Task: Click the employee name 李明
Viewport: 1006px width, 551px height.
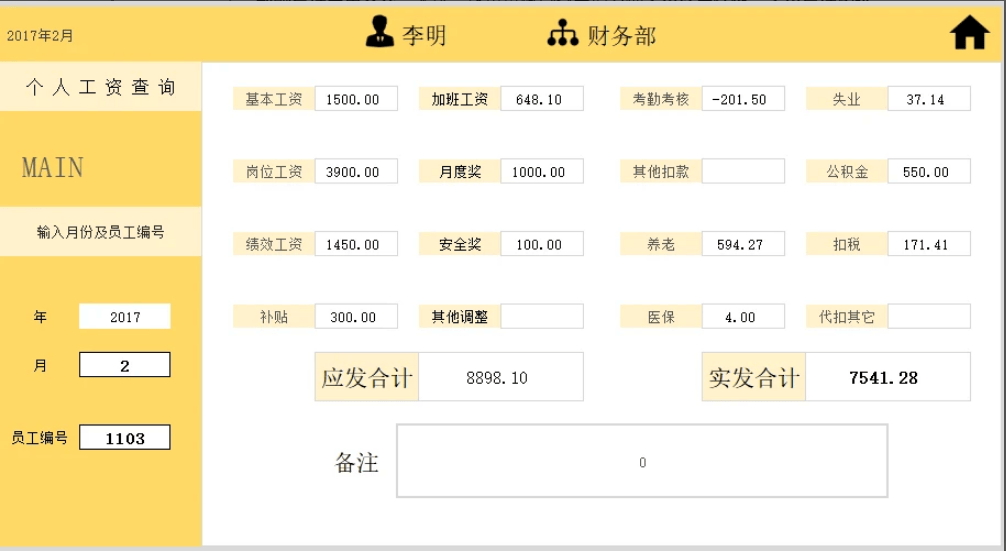Action: point(424,35)
